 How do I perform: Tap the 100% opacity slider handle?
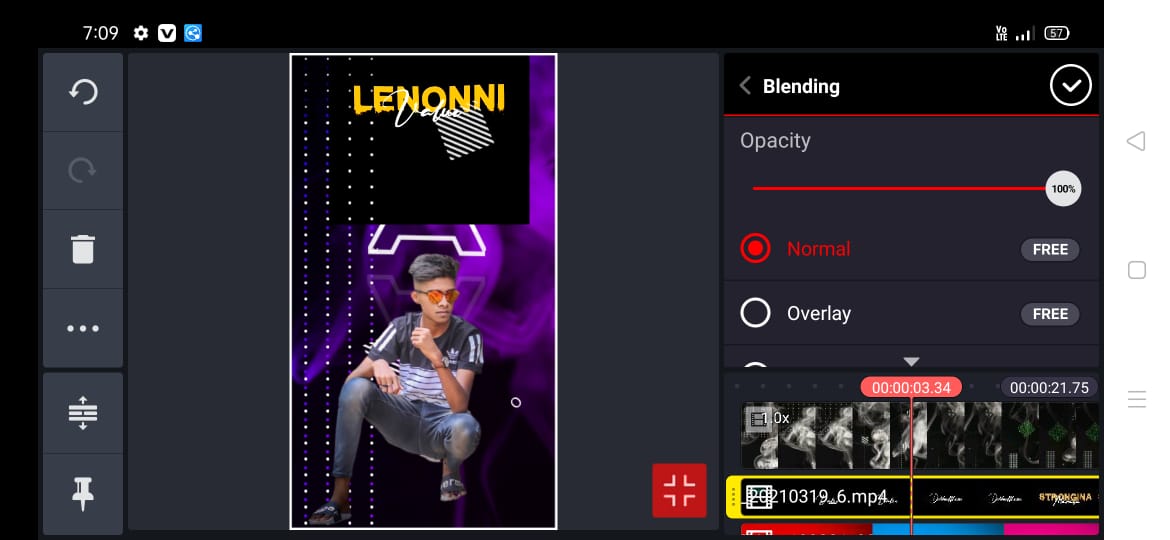pos(1063,189)
